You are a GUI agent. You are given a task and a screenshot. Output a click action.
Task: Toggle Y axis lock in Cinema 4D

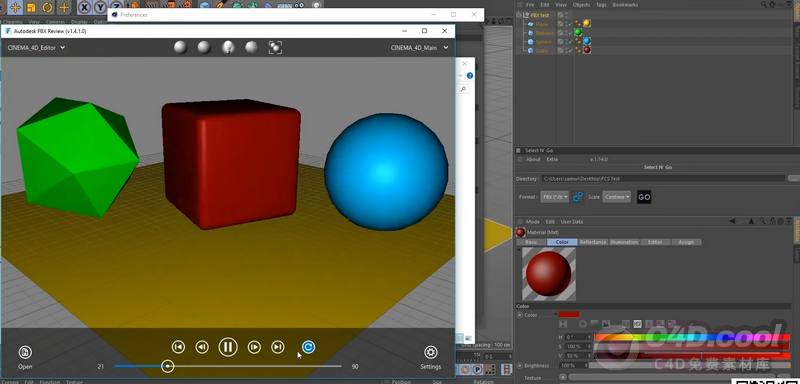click(x=101, y=8)
